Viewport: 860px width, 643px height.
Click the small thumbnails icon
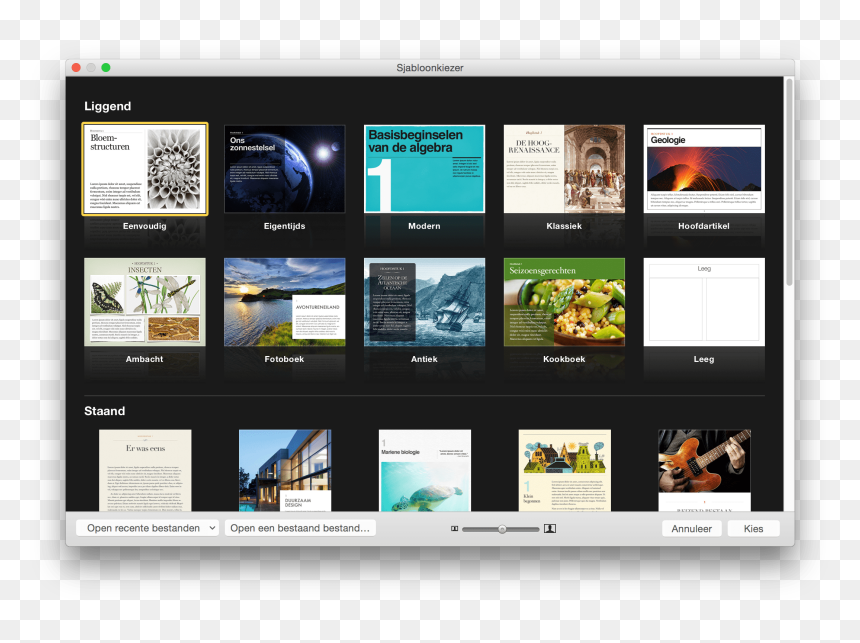click(454, 529)
